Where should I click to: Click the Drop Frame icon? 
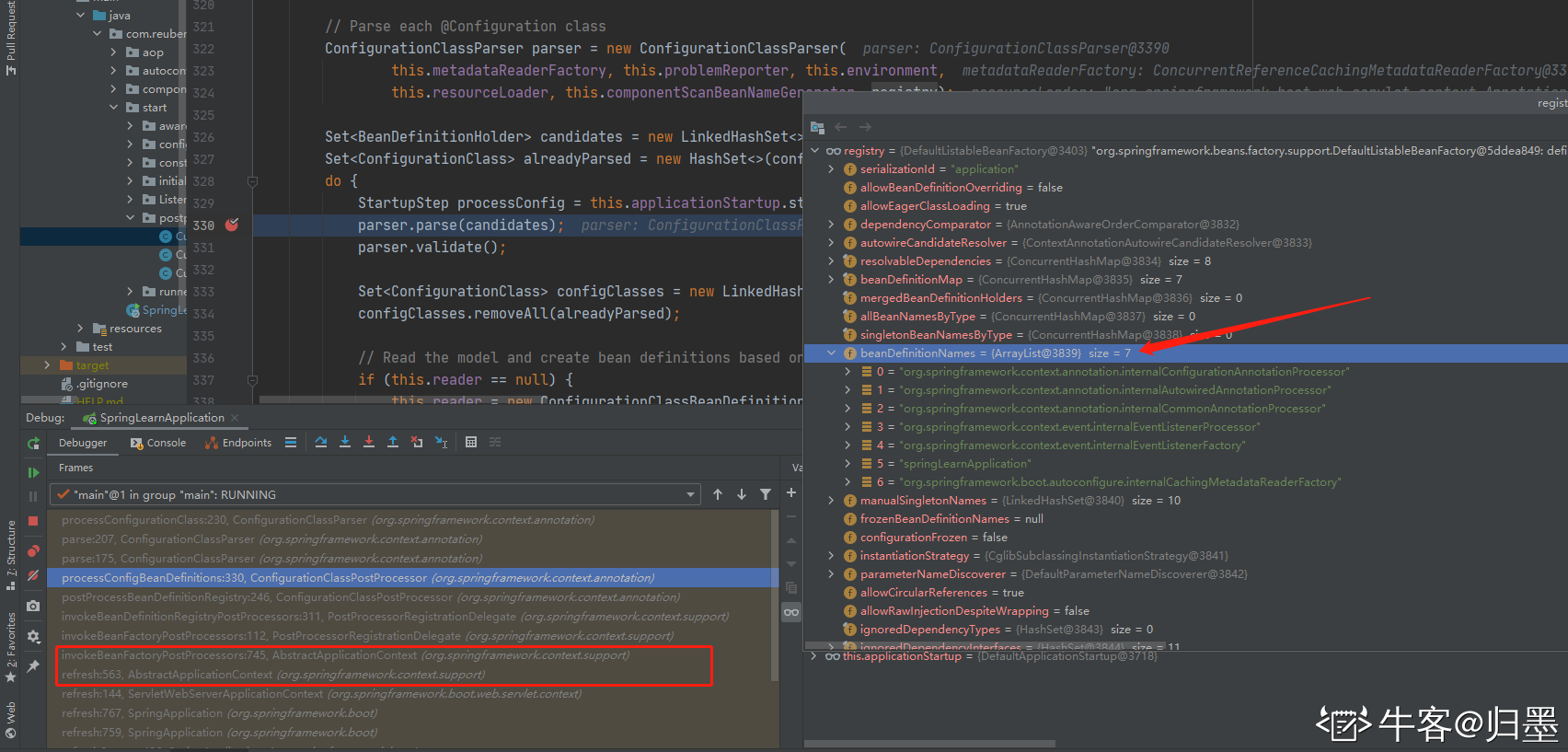pyautogui.click(x=417, y=442)
